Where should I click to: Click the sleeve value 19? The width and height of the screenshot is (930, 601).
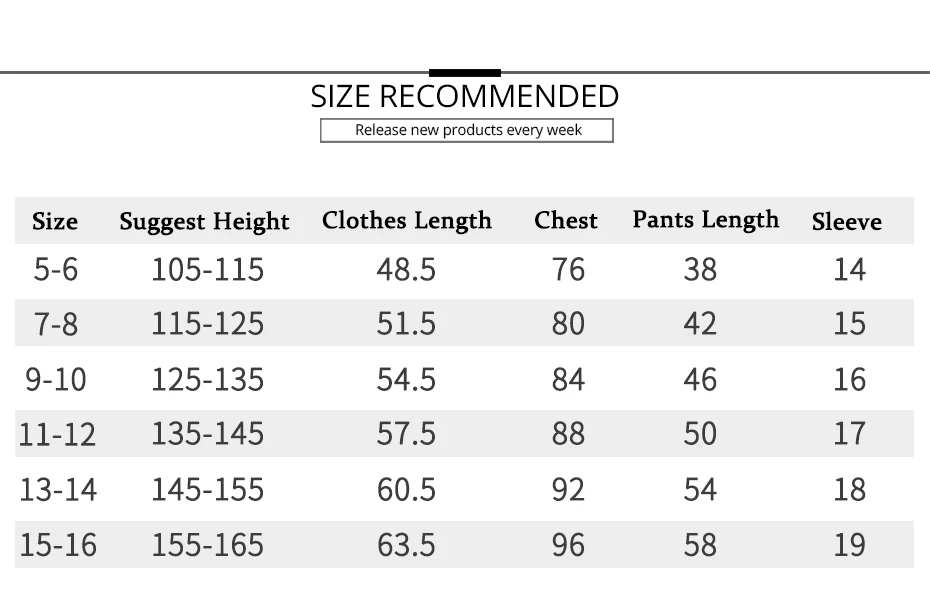click(x=850, y=545)
